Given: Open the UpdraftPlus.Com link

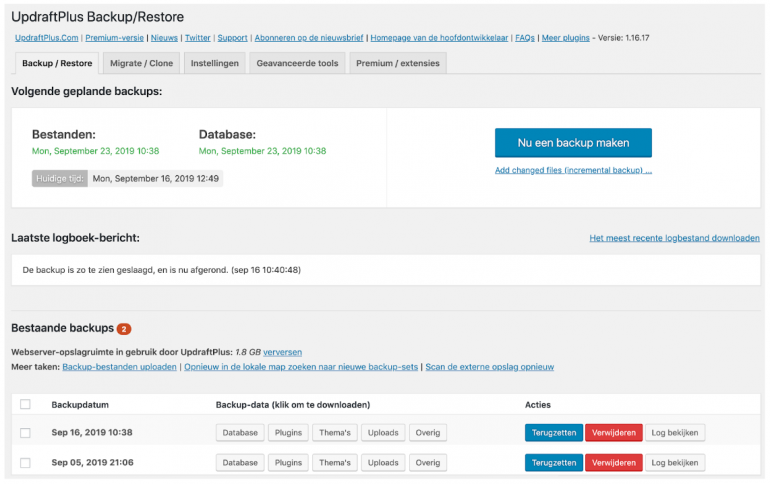Looking at the screenshot, I should tap(46, 38).
